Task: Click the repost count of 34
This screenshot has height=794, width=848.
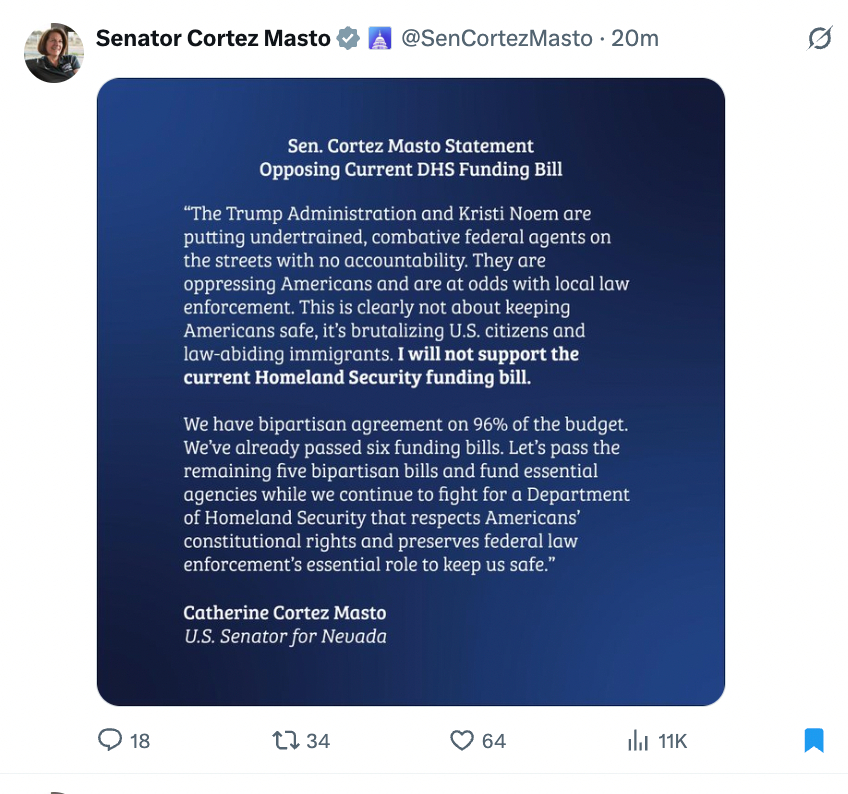Action: [x=318, y=741]
